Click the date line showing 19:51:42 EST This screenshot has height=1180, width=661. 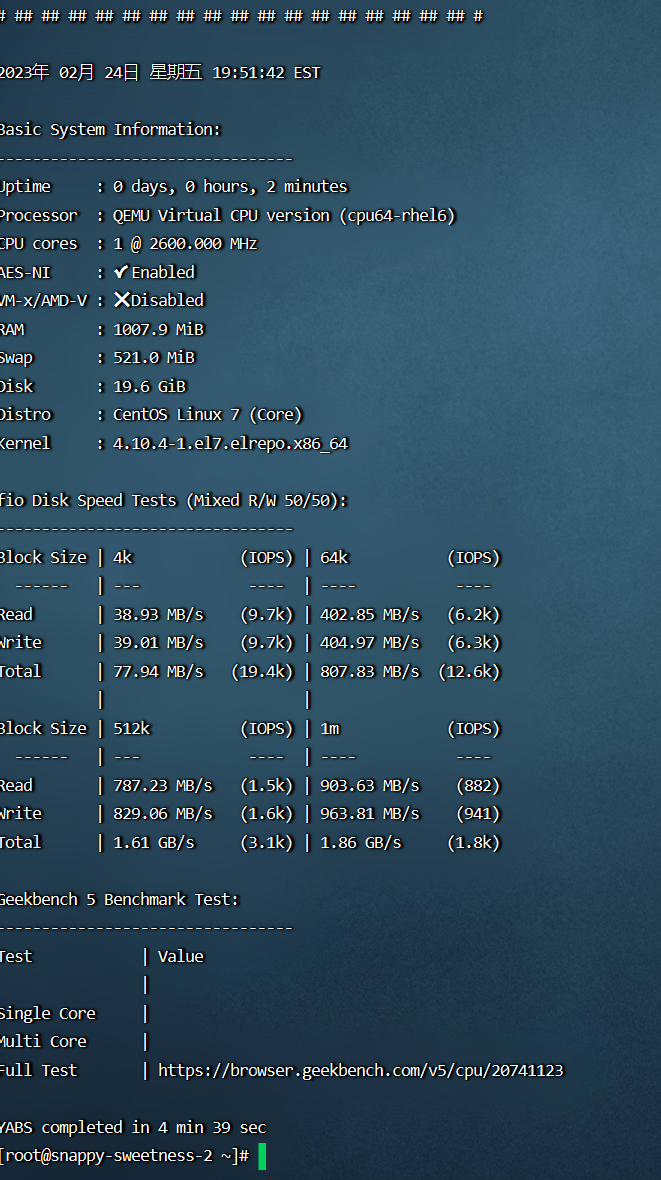pyautogui.click(x=160, y=73)
